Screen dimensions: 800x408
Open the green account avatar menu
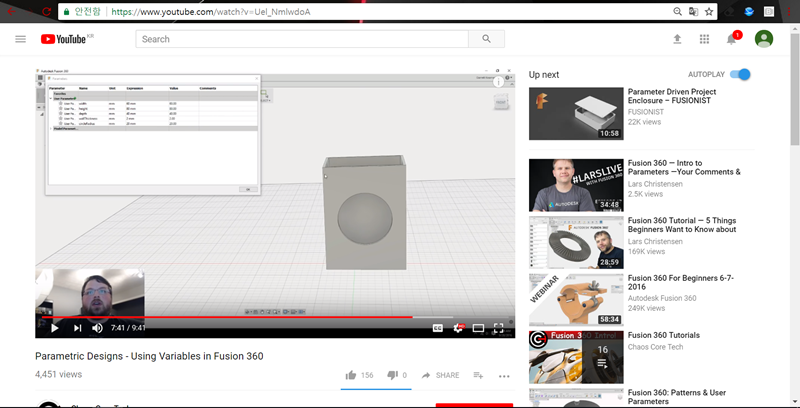[x=764, y=39]
